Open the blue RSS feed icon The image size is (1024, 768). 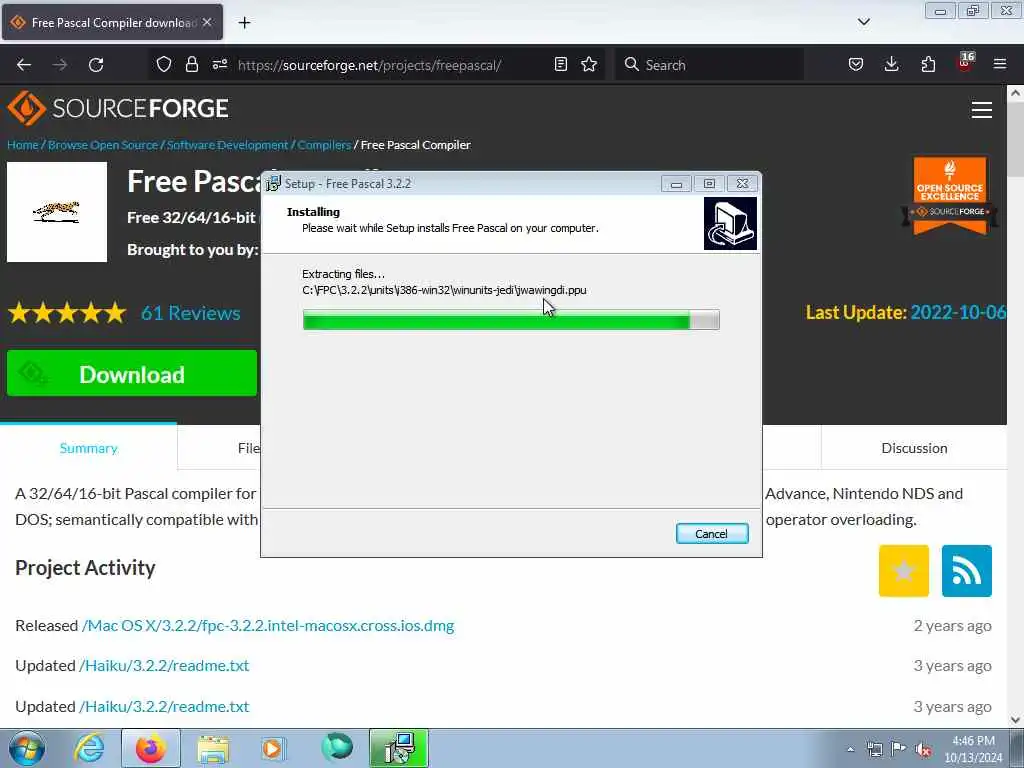pos(967,571)
